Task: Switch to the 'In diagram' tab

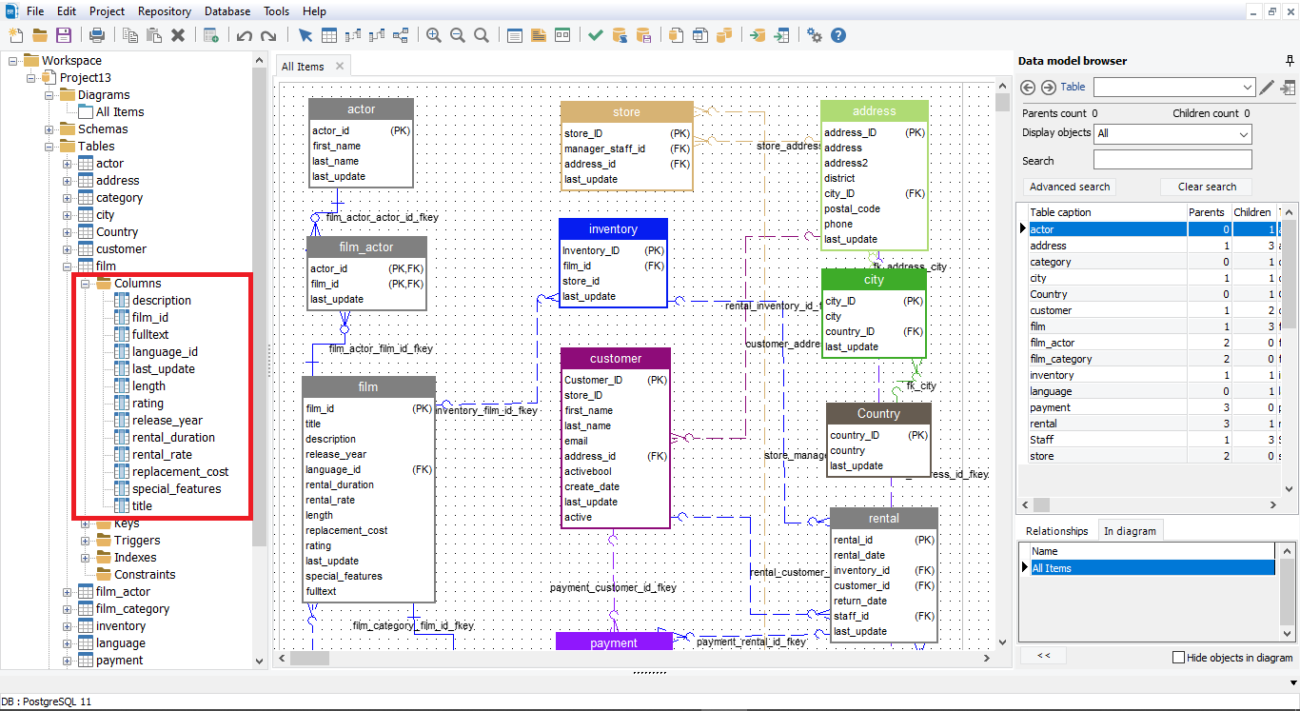Action: click(x=1131, y=530)
